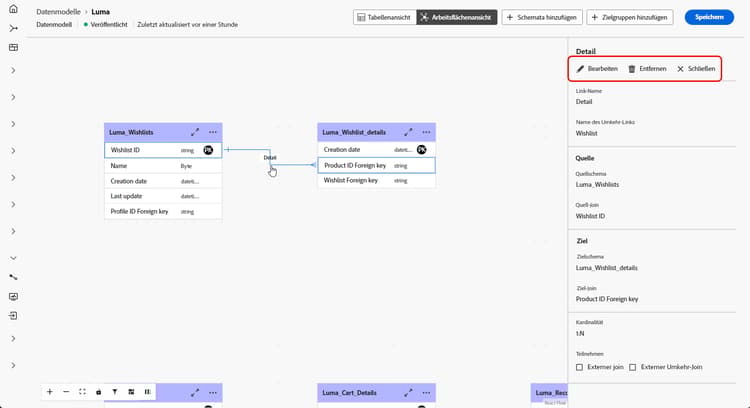Zoom out with the minus canvas control

click(x=66, y=392)
